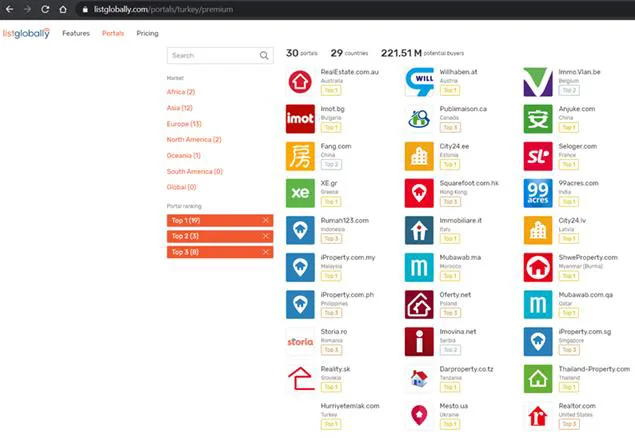
Task: Select the Thailand-Property.com green logo
Action: point(538,378)
